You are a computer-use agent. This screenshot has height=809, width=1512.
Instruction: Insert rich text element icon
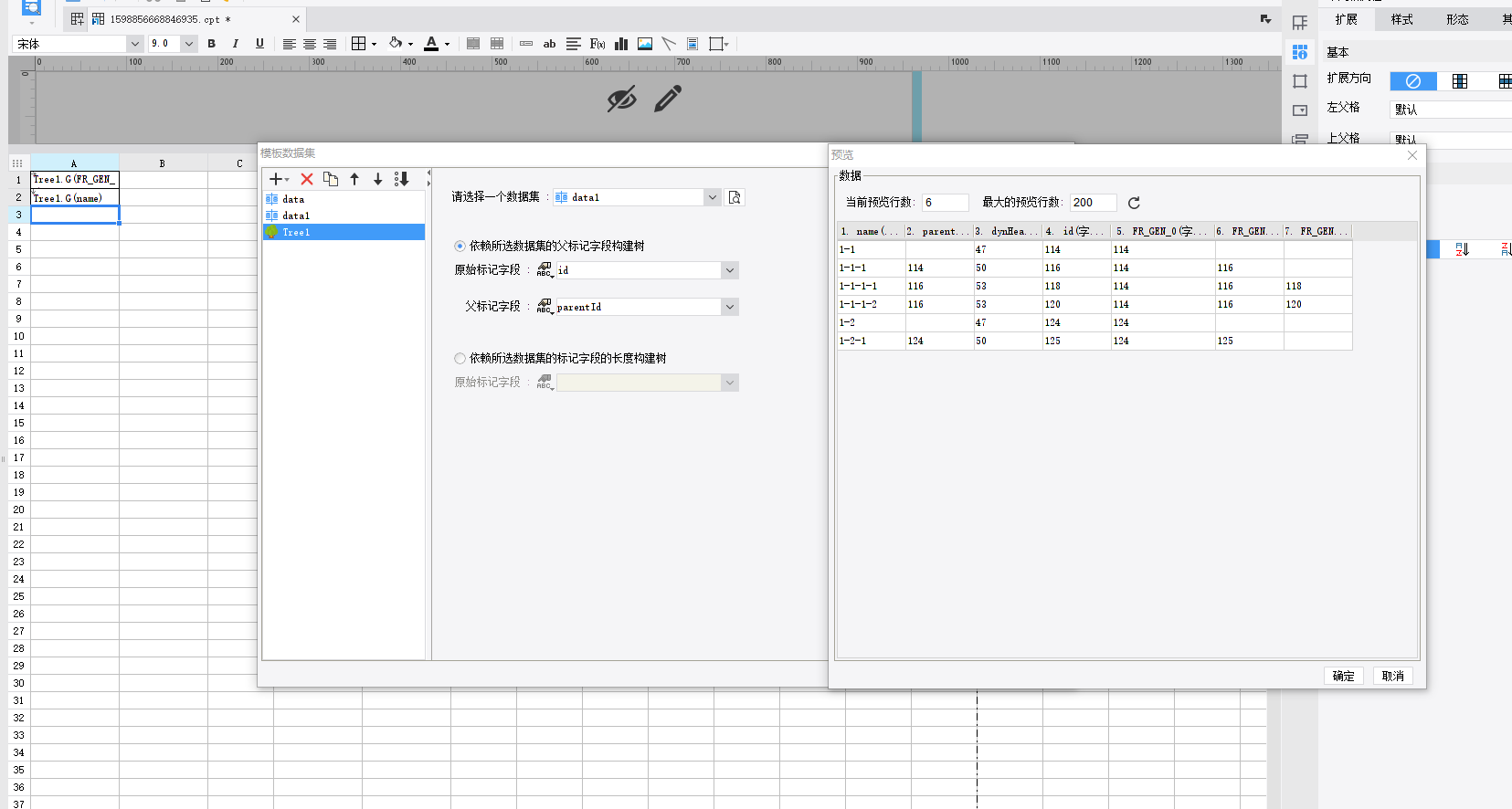point(574,44)
